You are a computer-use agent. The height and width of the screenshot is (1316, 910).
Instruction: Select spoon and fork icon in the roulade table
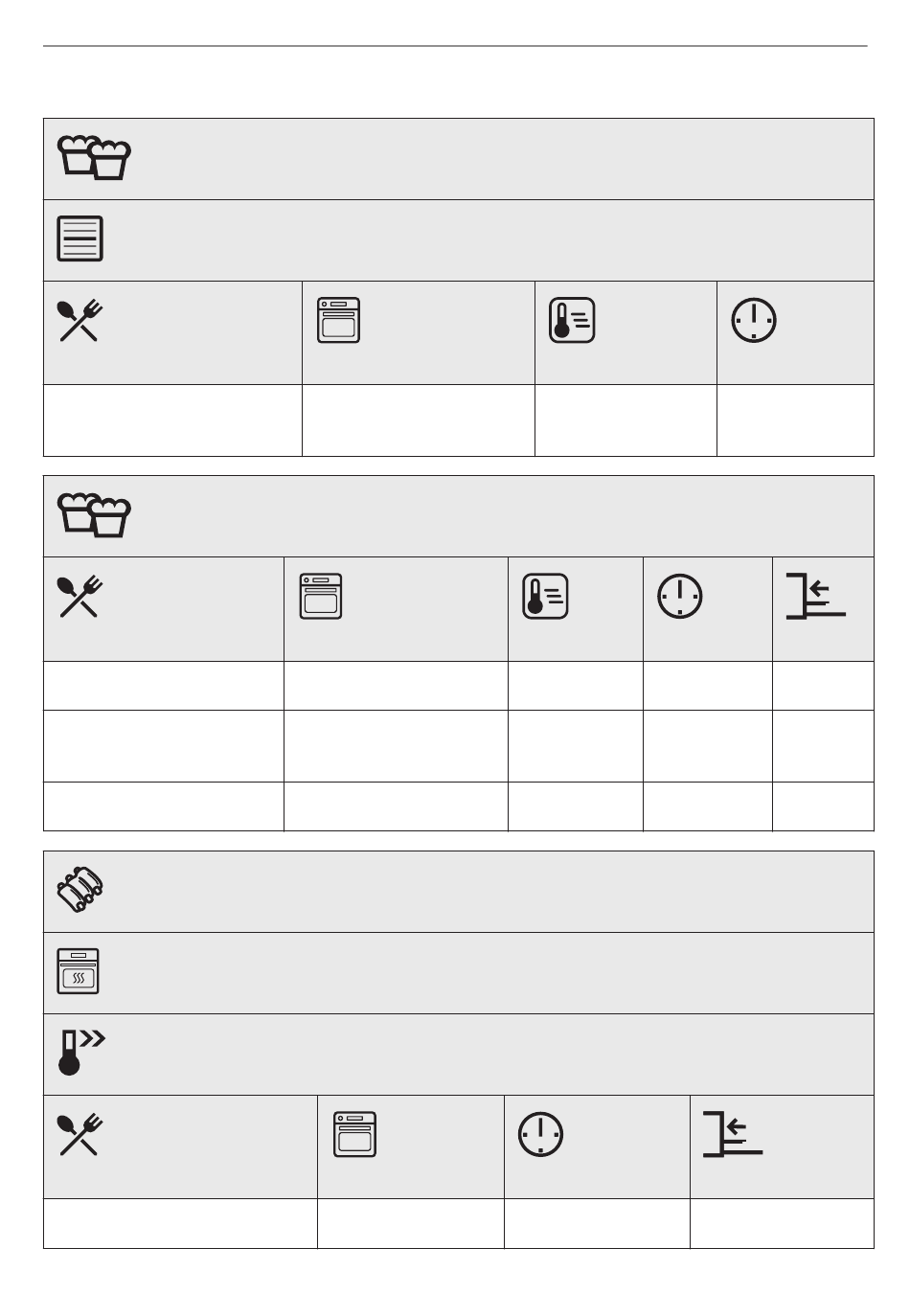(80, 1135)
